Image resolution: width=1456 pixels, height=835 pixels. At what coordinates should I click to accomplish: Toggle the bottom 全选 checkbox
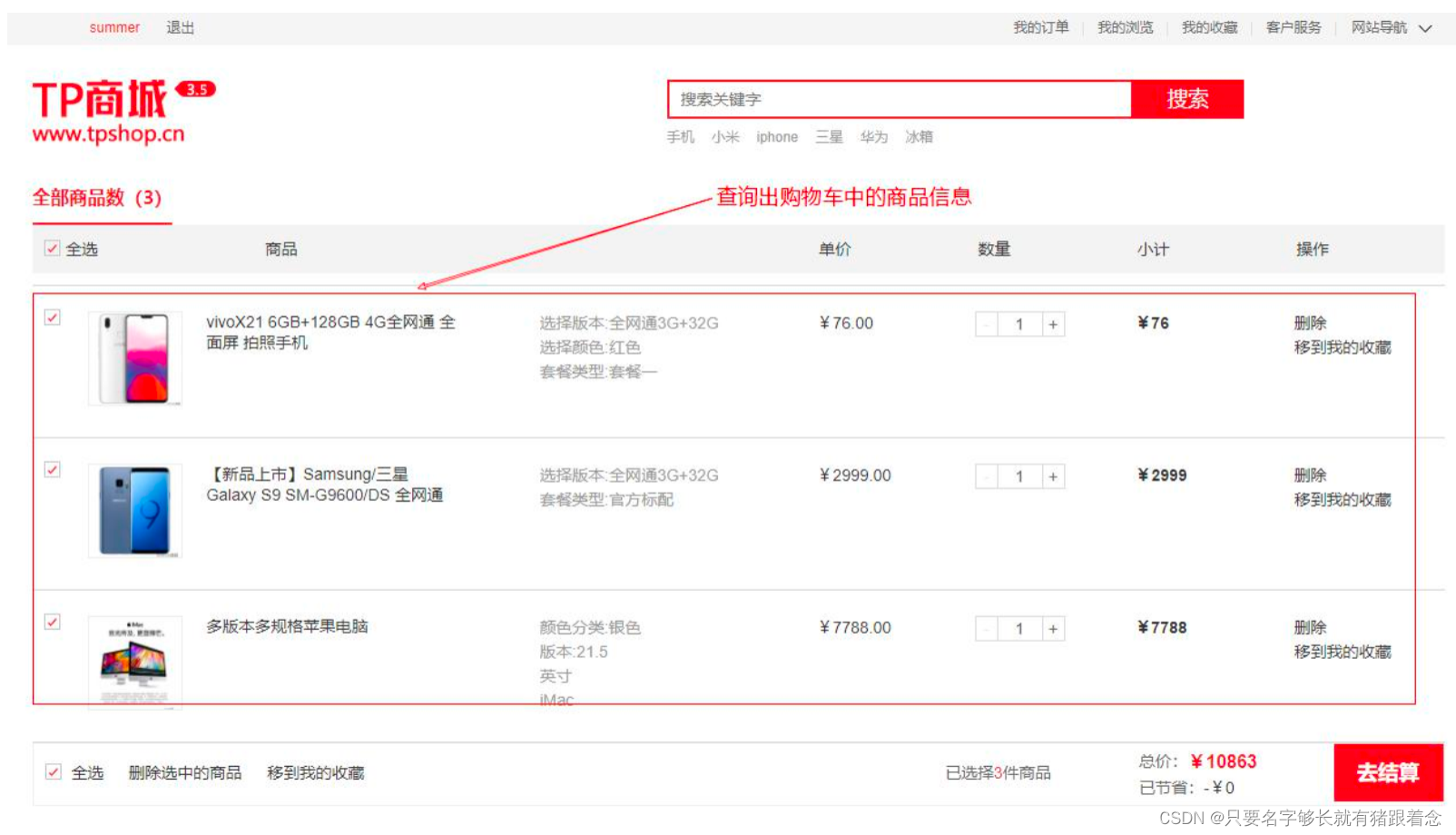(54, 772)
